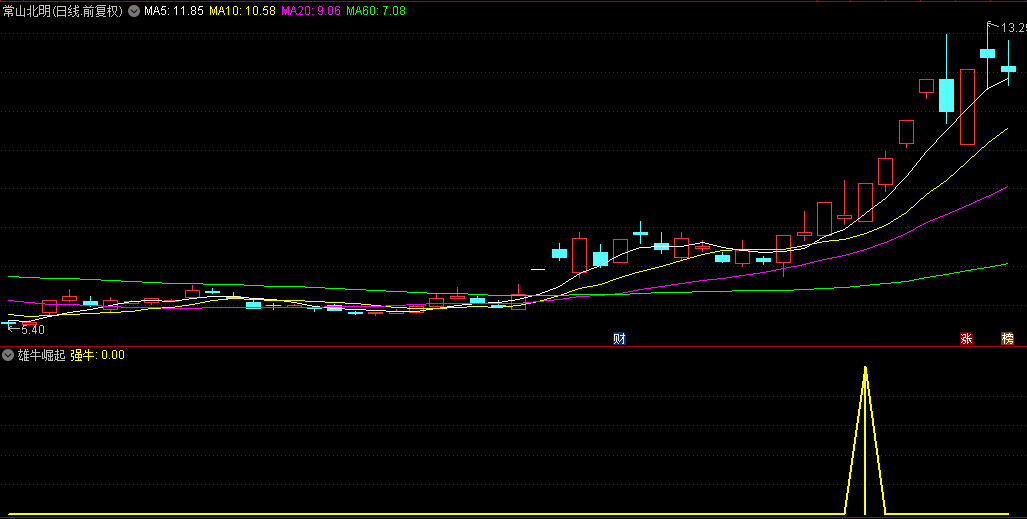The width and height of the screenshot is (1027, 519).
Task: Click the peak of the yellow 强牛 spike
Action: click(865, 368)
